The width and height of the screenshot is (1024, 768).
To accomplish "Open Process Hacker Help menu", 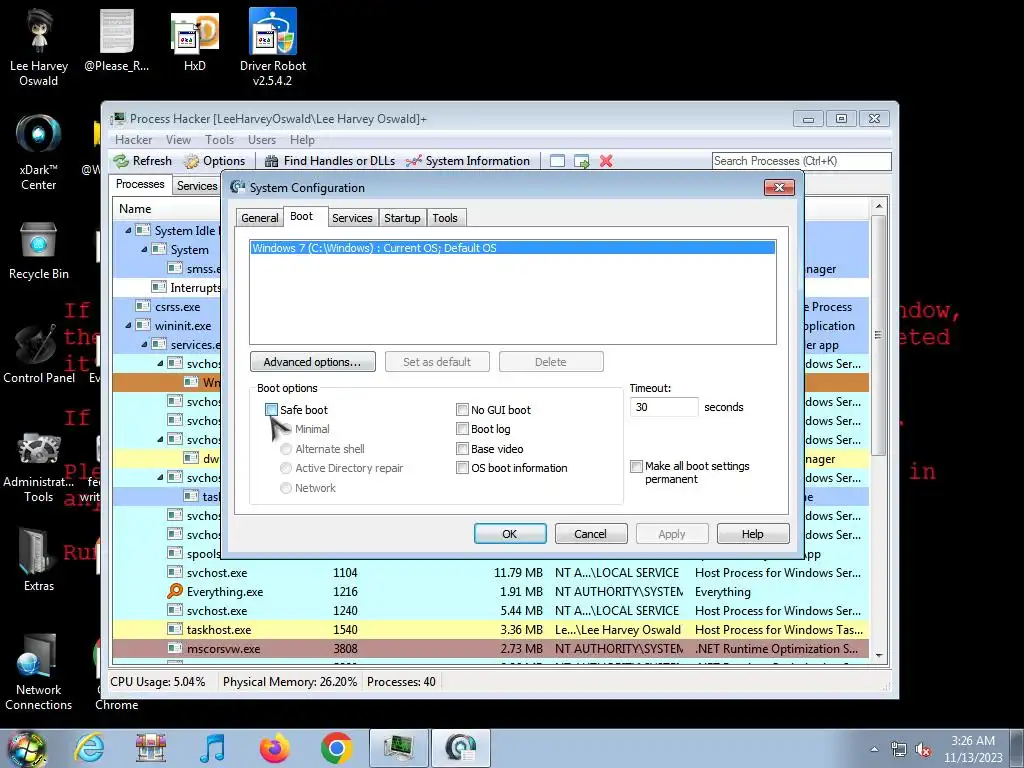I will click(x=302, y=140).
